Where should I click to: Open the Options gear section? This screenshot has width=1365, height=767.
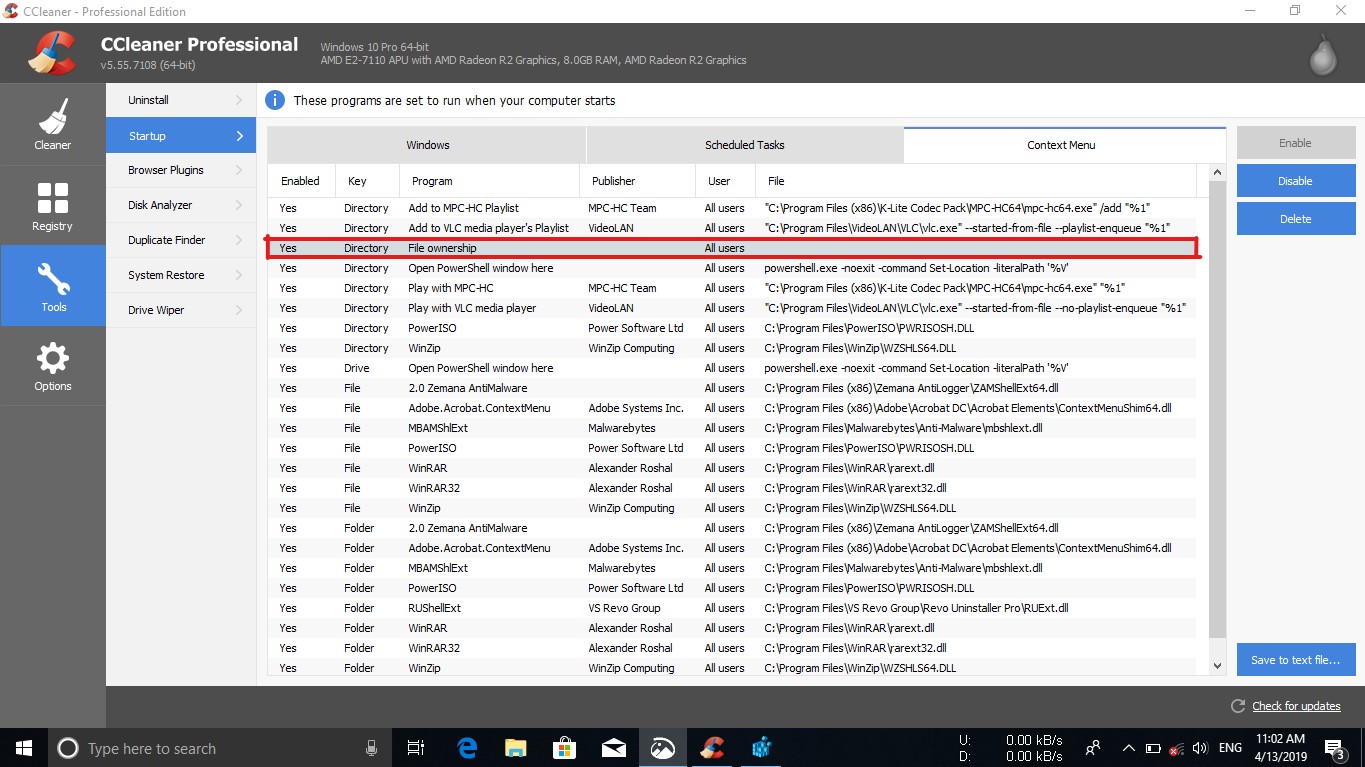click(x=52, y=366)
